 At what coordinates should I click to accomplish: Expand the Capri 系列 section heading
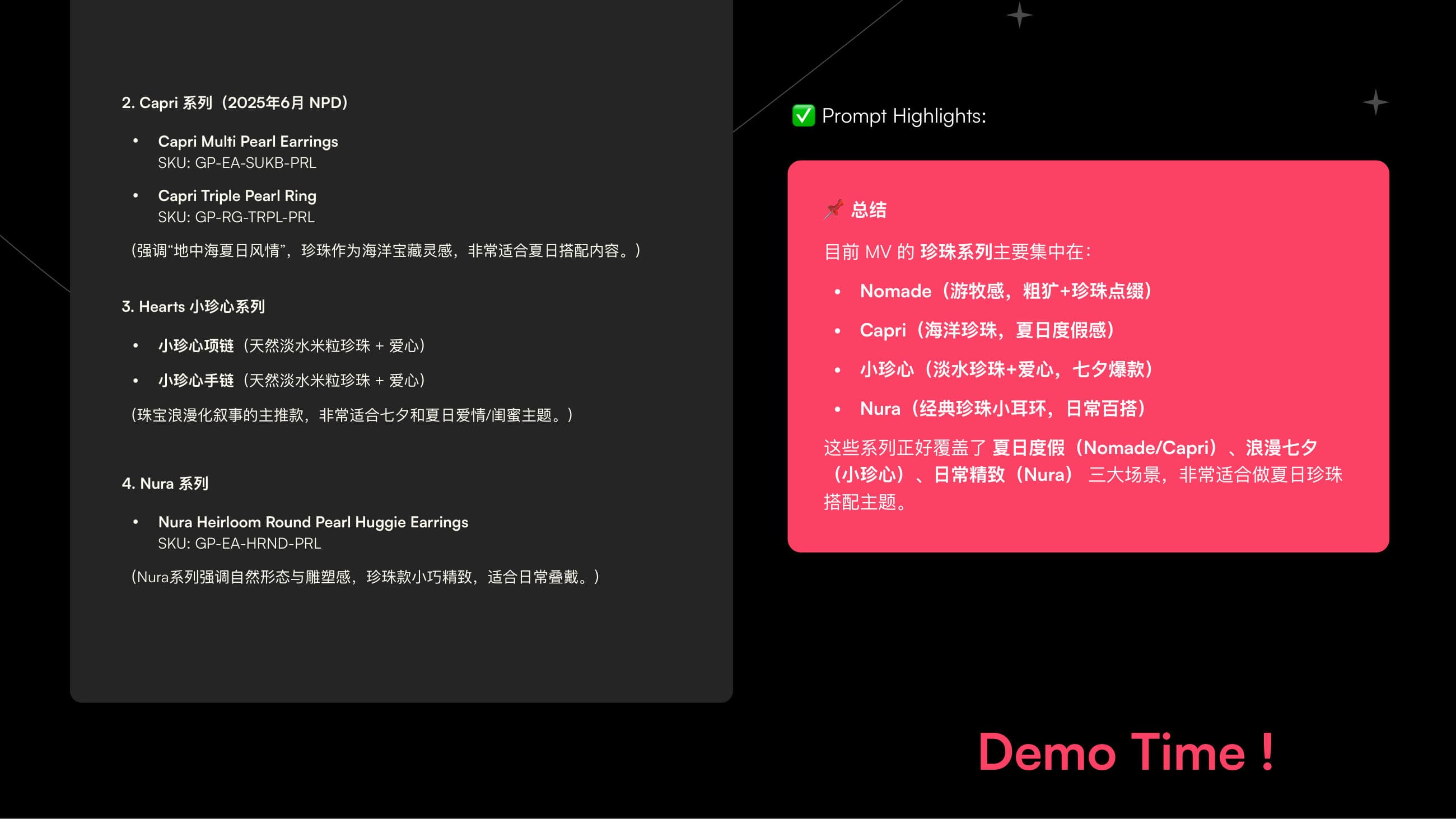[x=234, y=102]
